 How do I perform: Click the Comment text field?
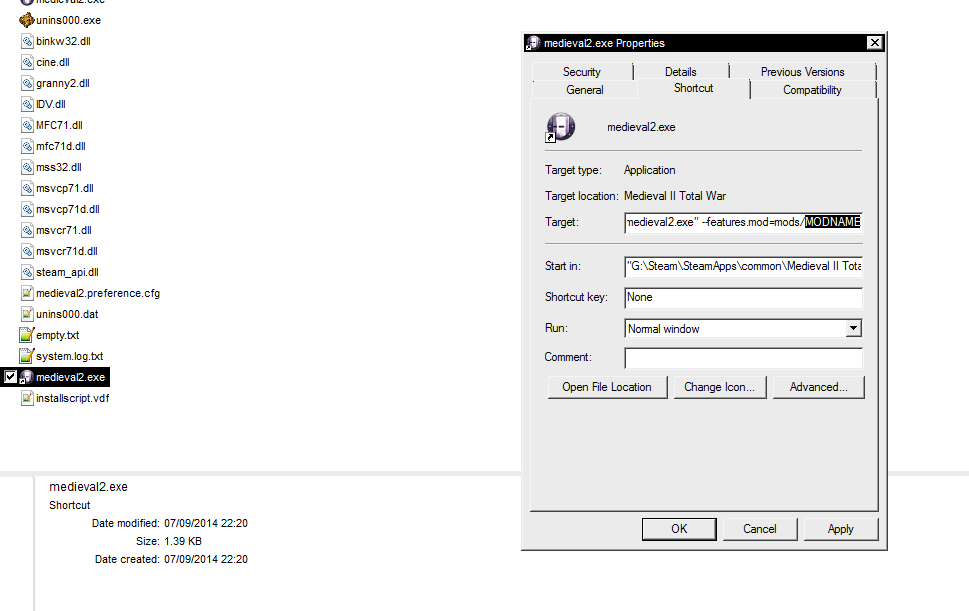(743, 358)
